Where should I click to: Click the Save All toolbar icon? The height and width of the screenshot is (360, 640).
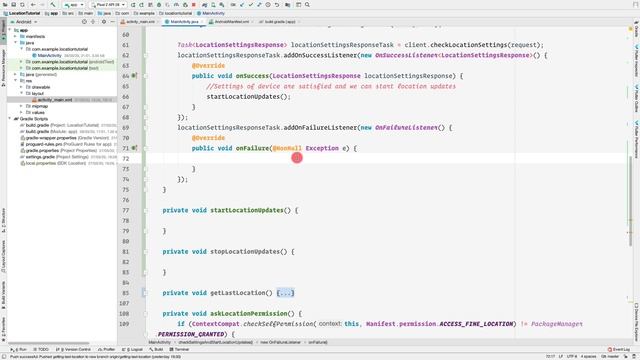(x=13, y=4)
